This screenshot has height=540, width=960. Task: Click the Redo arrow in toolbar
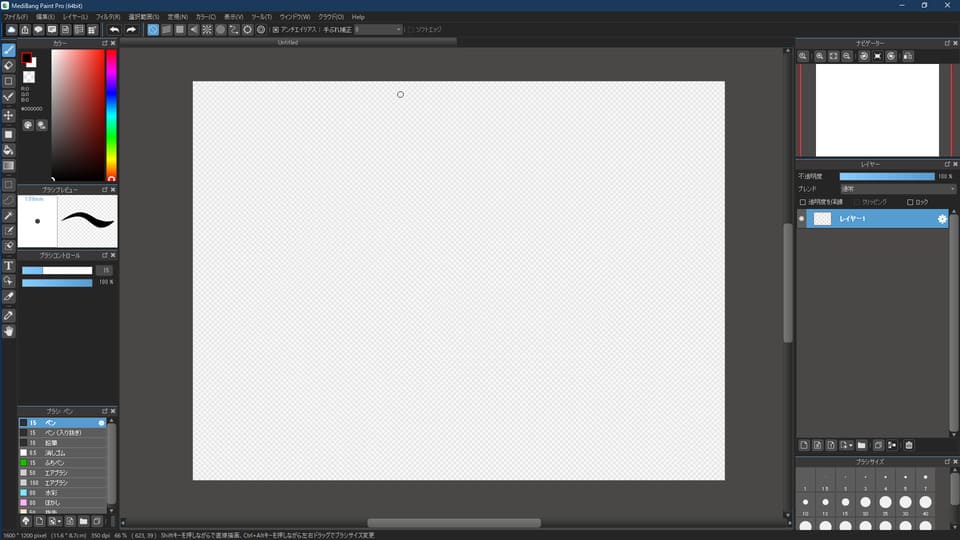131,29
